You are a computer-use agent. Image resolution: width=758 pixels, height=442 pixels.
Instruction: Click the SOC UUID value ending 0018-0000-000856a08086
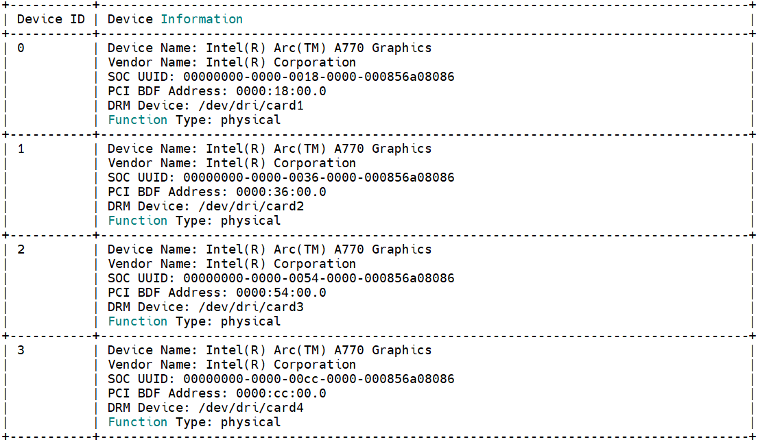point(319,77)
